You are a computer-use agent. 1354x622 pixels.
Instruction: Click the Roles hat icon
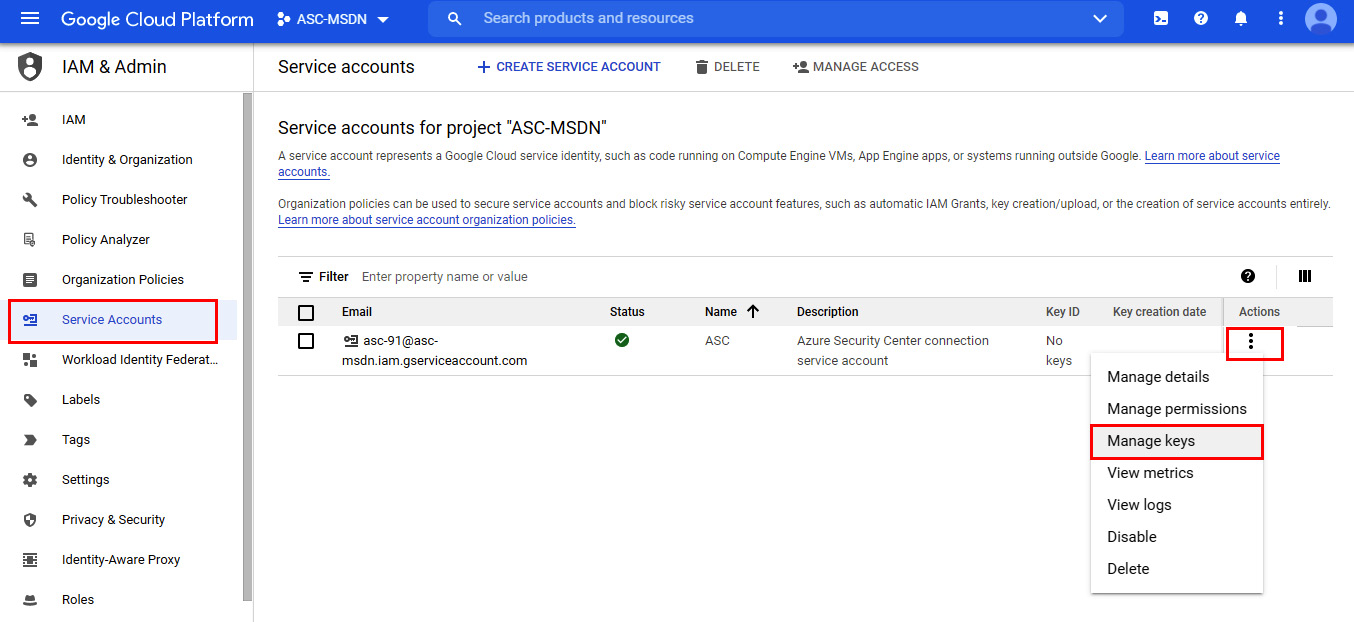(x=30, y=600)
